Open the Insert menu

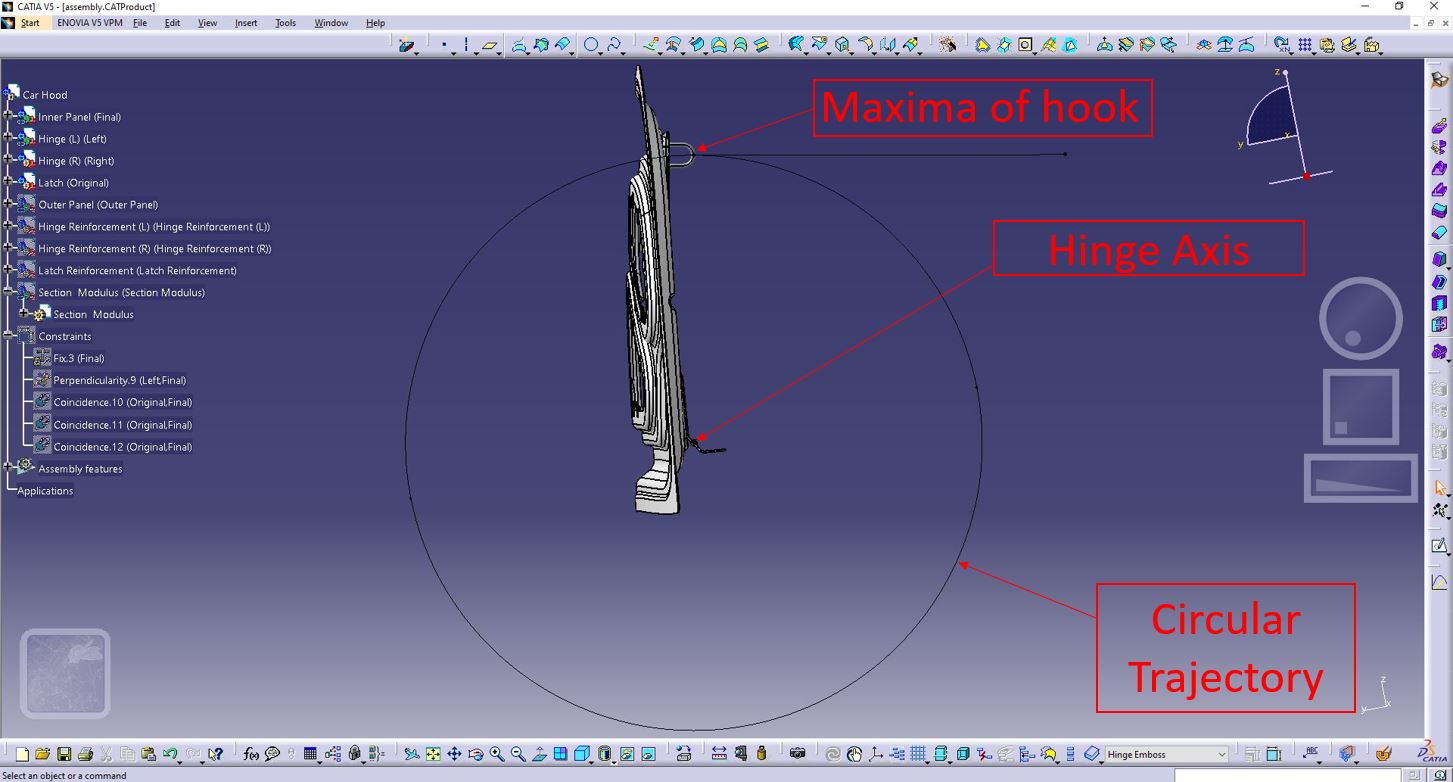[246, 22]
